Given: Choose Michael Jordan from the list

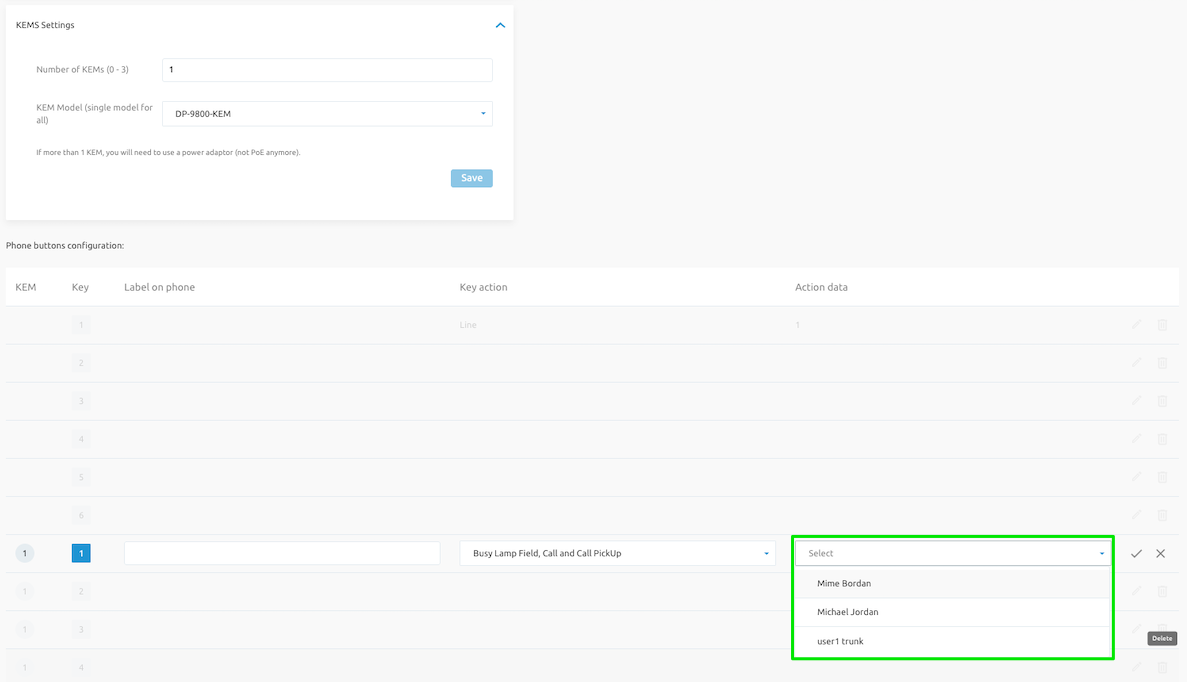Looking at the screenshot, I should (848, 612).
